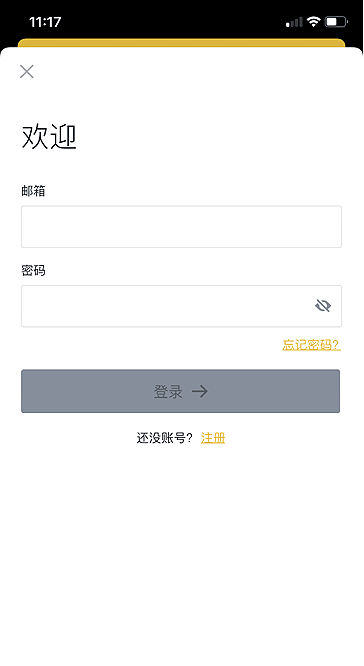Screen dimensions: 364x666
Task: Focus the 邮箱 email input field
Action: click(x=181, y=226)
